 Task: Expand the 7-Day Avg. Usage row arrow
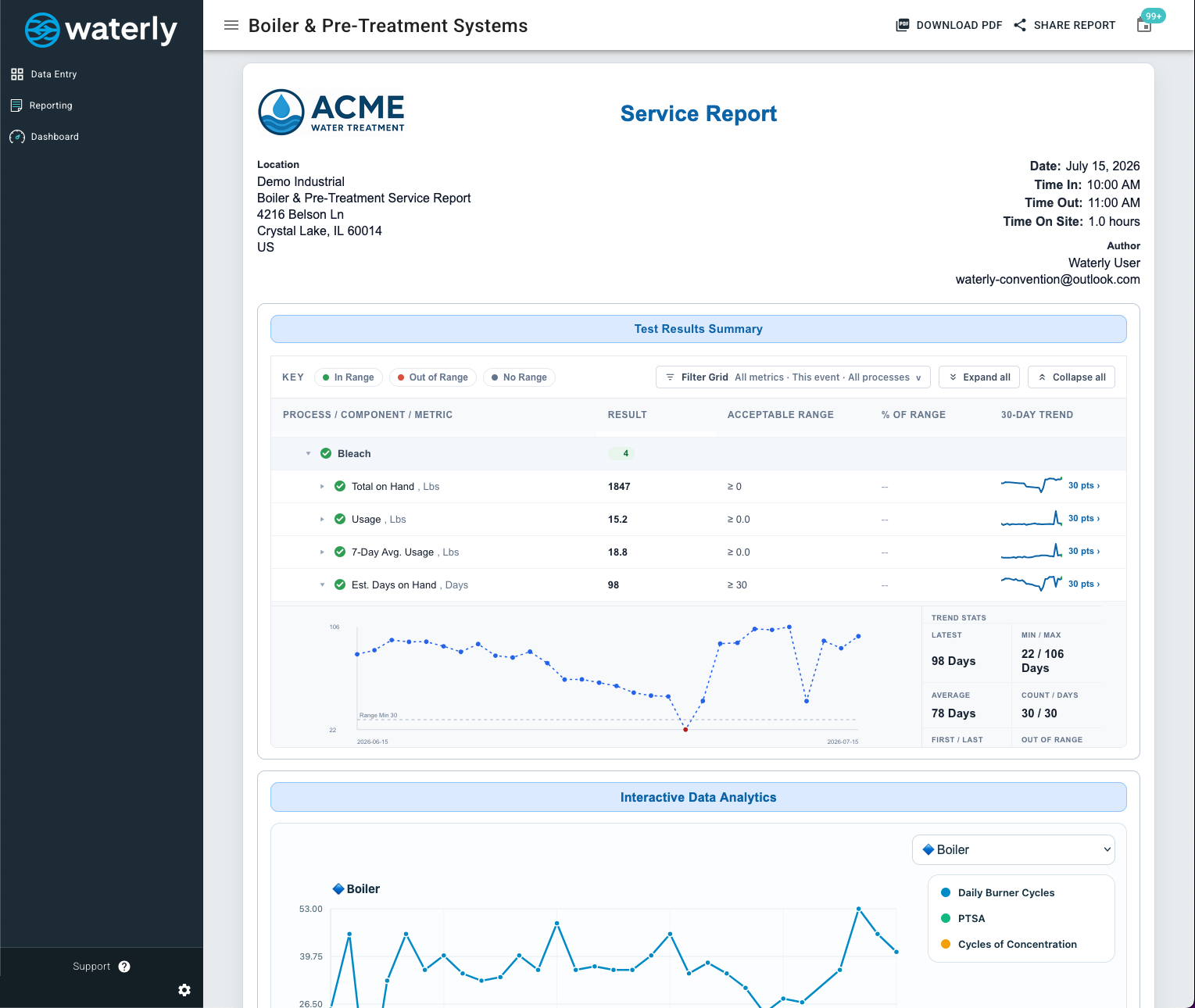[x=322, y=552]
